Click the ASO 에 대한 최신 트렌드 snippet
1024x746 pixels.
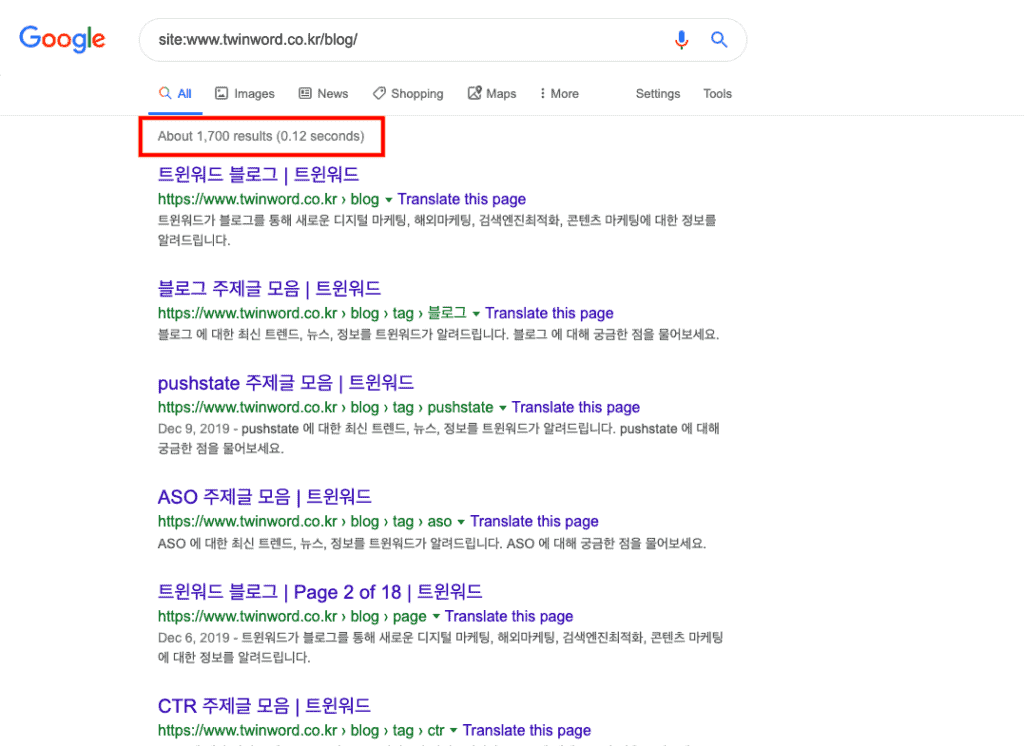click(432, 543)
